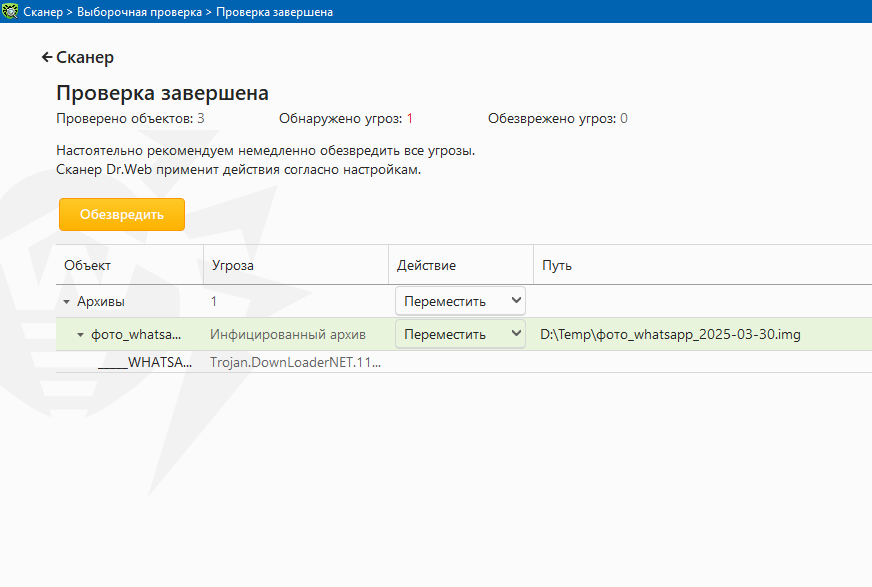872x587 pixels.
Task: Select the Trojan.DownLoaderNET.11... threat name
Action: pyautogui.click(x=295, y=362)
